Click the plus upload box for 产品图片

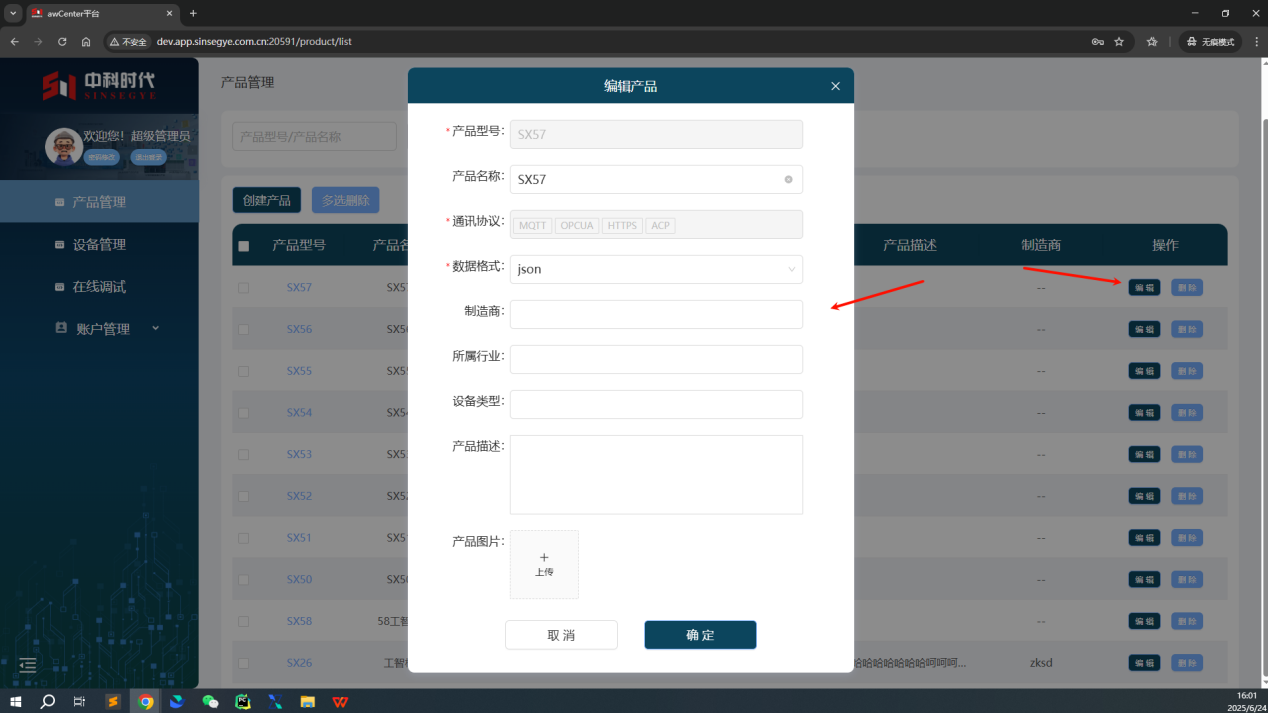(x=544, y=564)
